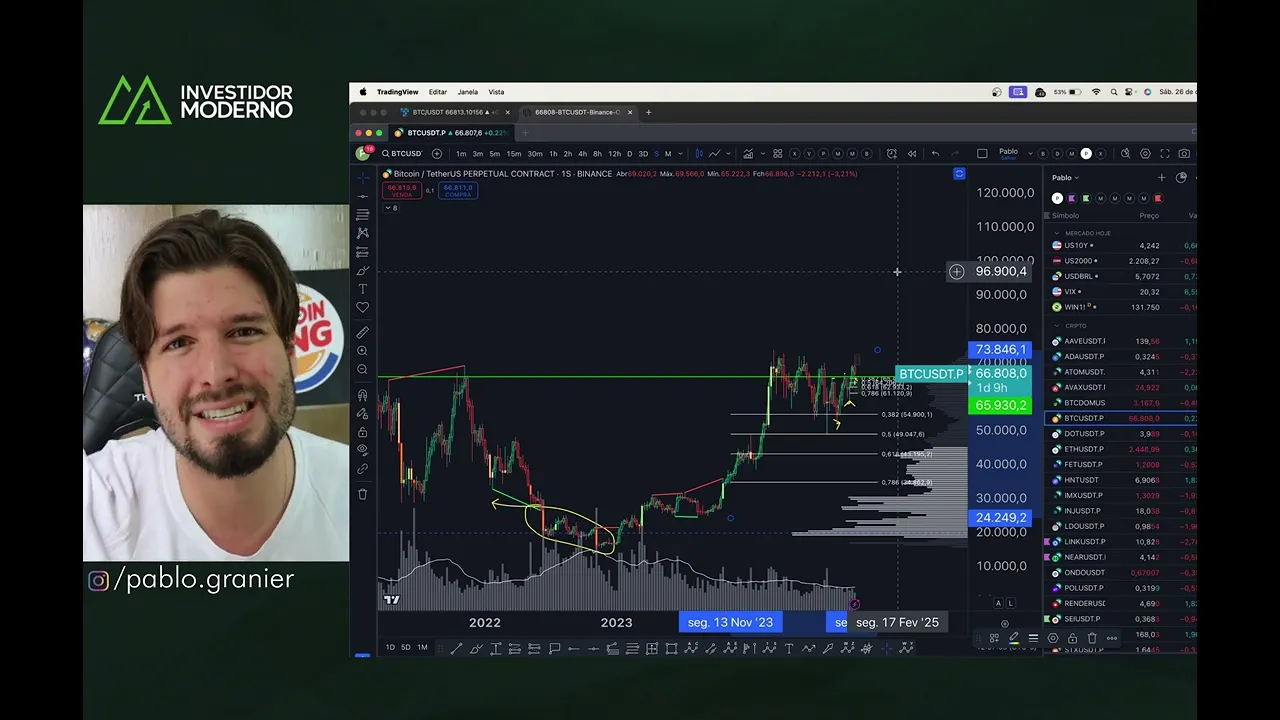Screen dimensions: 1280x720
Task: Select the 3D timeframe
Action: (x=643, y=154)
